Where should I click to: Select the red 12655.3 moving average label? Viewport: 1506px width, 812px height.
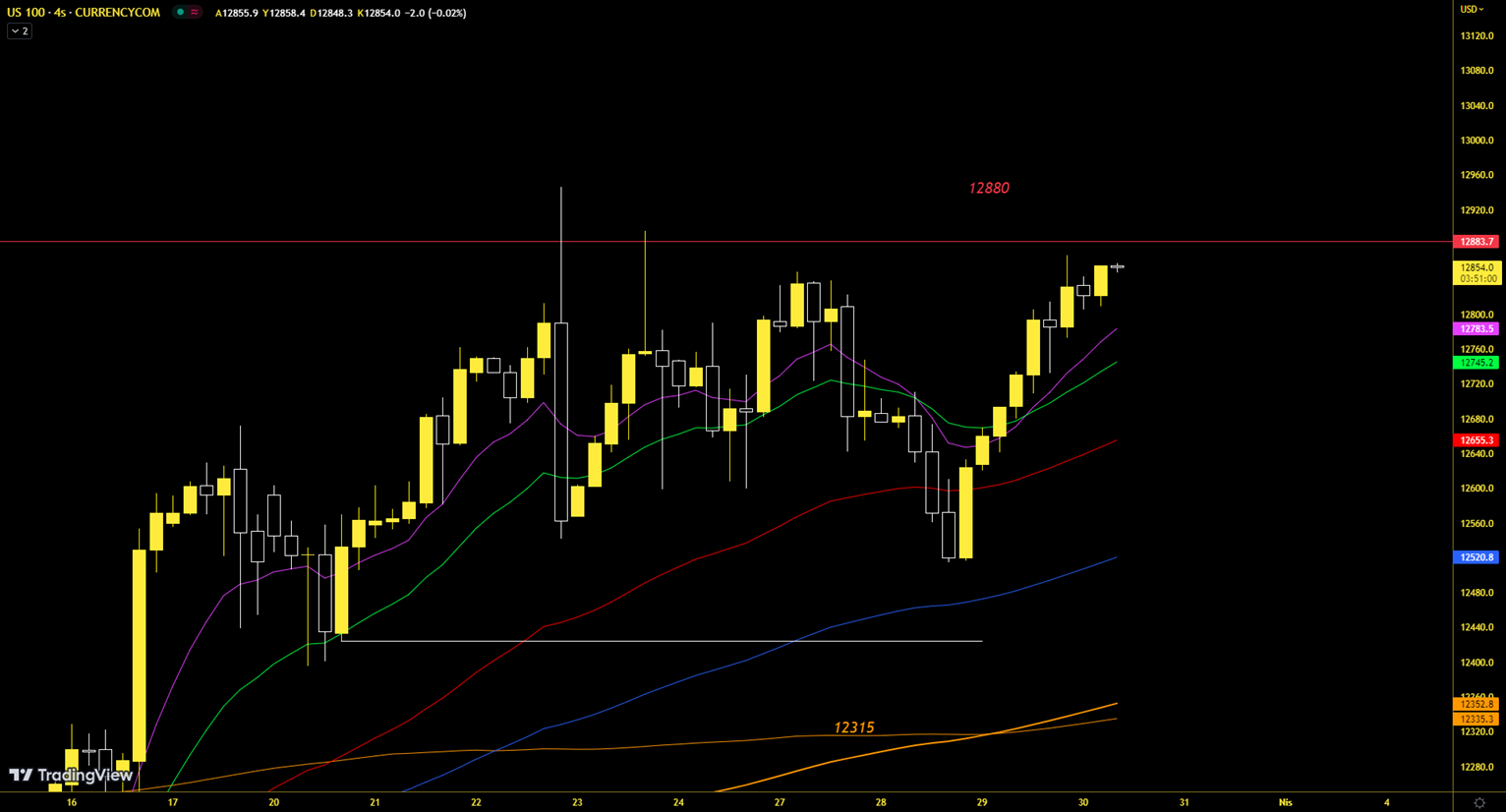click(1476, 440)
